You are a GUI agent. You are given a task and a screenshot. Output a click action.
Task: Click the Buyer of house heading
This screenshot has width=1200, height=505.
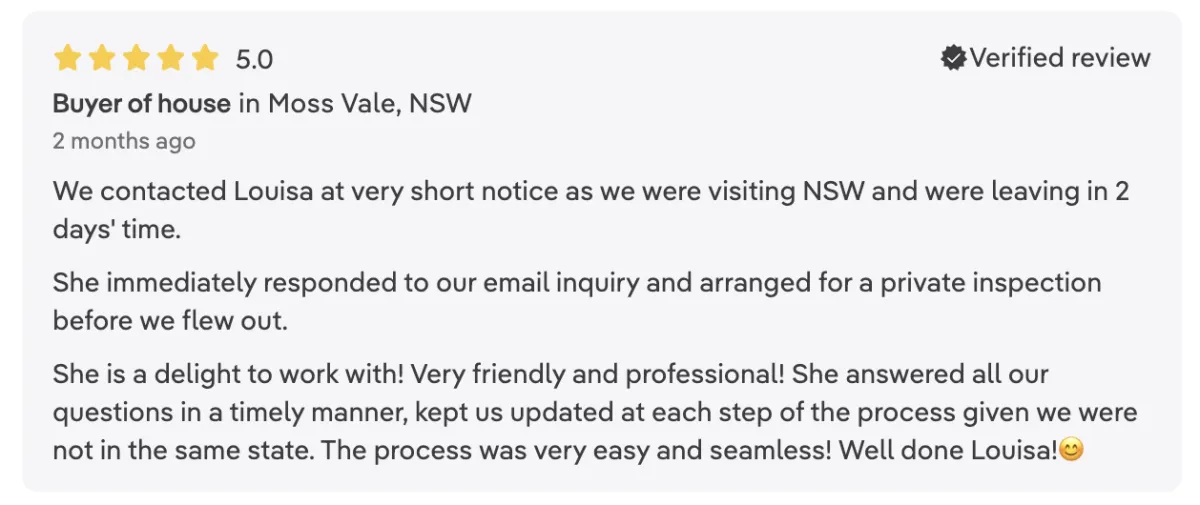142,103
